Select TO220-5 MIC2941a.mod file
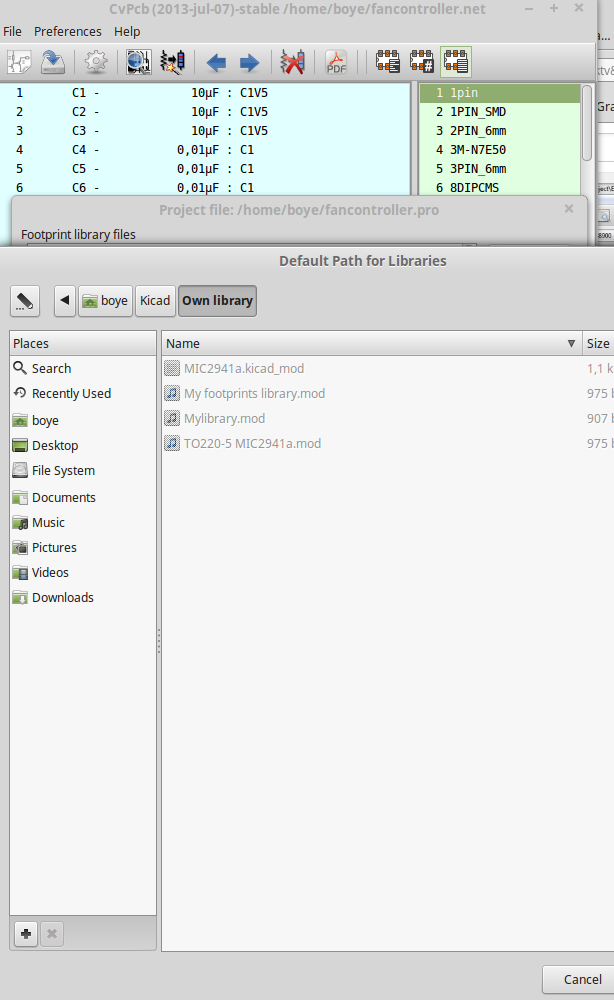The image size is (614, 1000). [x=388, y=443]
